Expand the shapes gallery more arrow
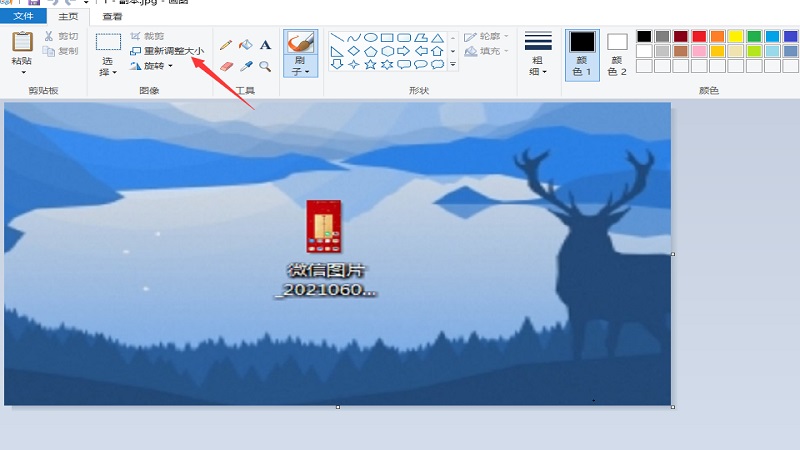The width and height of the screenshot is (800, 450). coord(453,66)
